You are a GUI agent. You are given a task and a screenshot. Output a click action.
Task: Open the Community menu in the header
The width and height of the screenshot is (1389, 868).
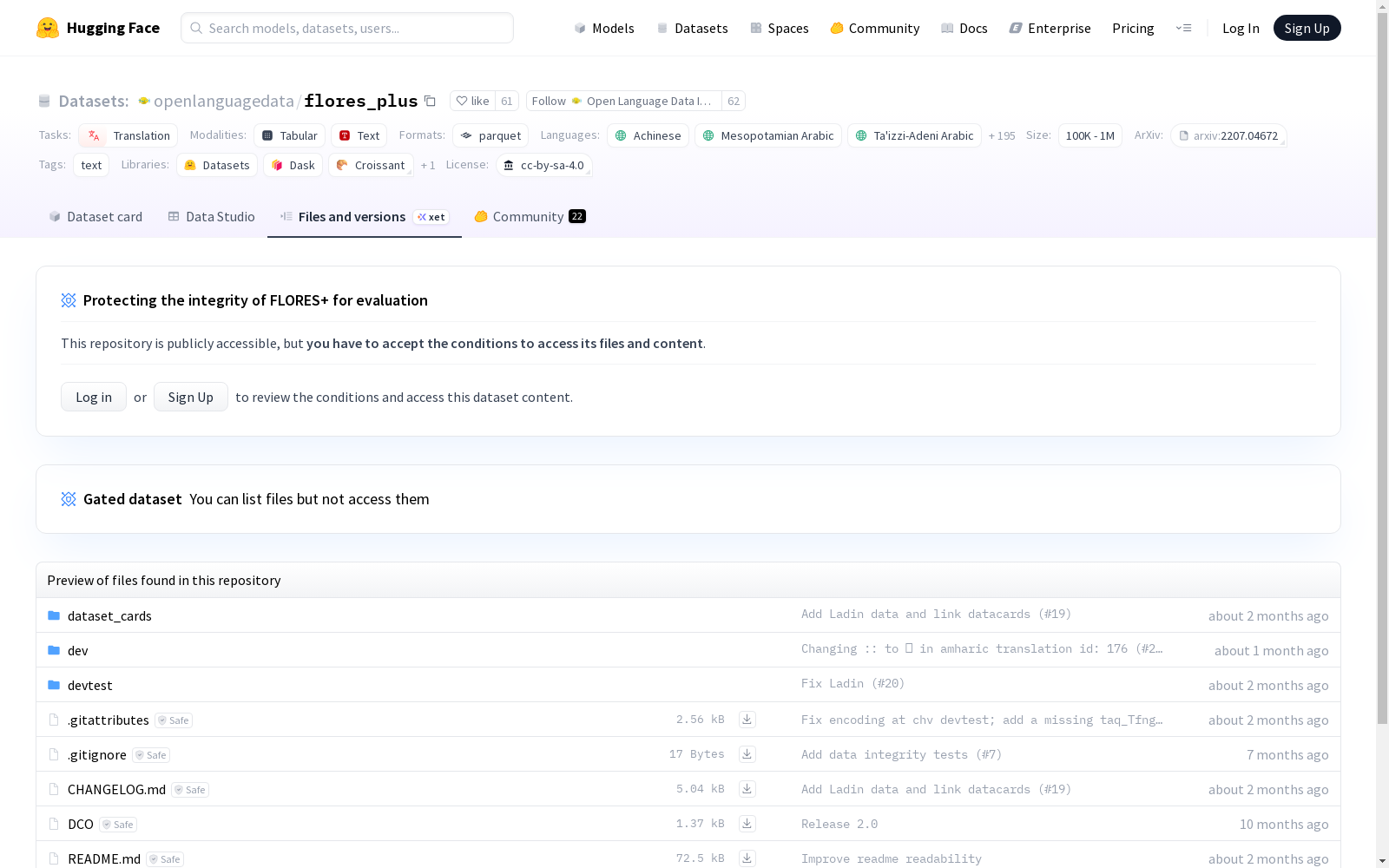pyautogui.click(x=875, y=28)
